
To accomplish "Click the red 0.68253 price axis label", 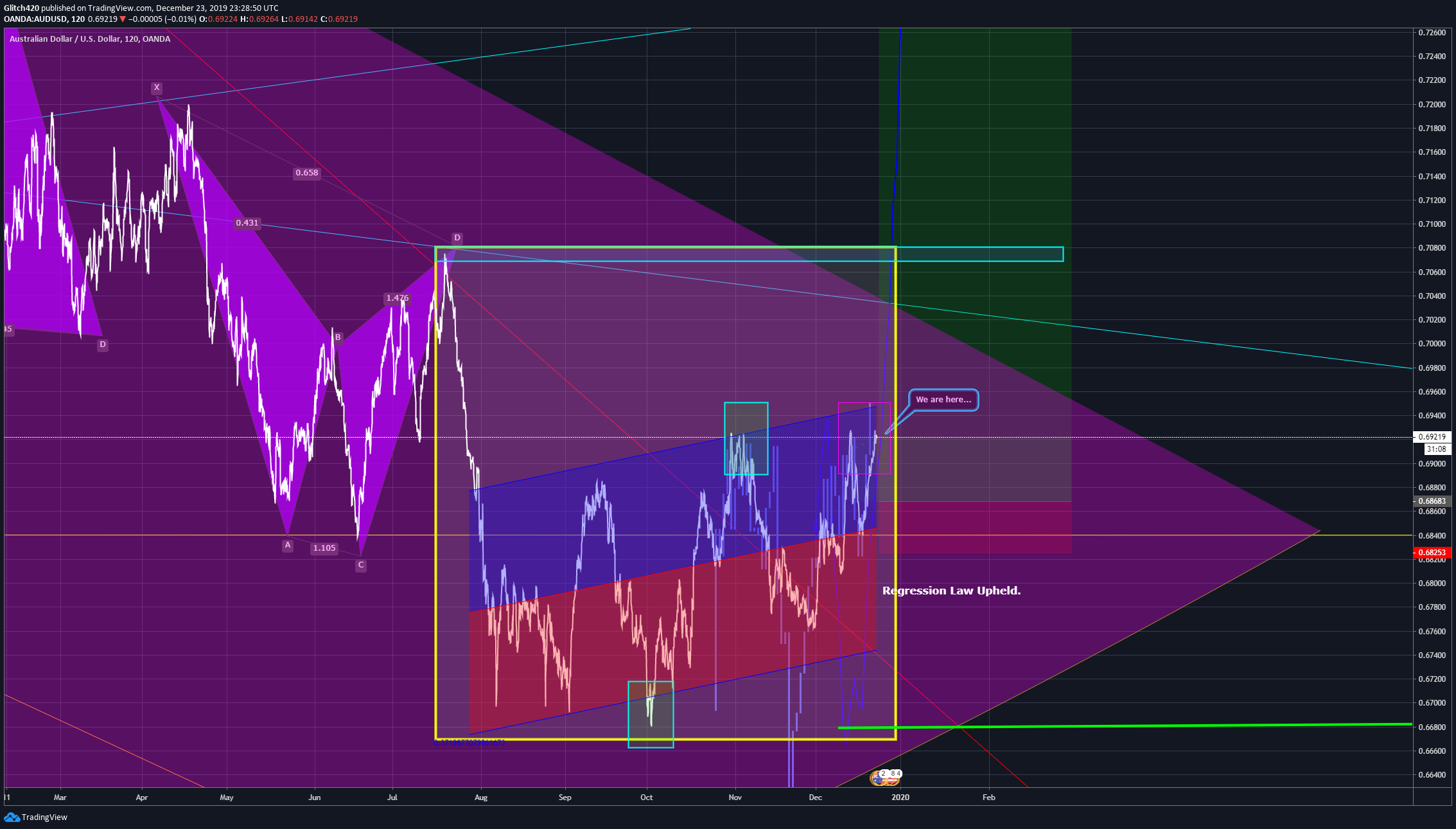I will 1432,553.
